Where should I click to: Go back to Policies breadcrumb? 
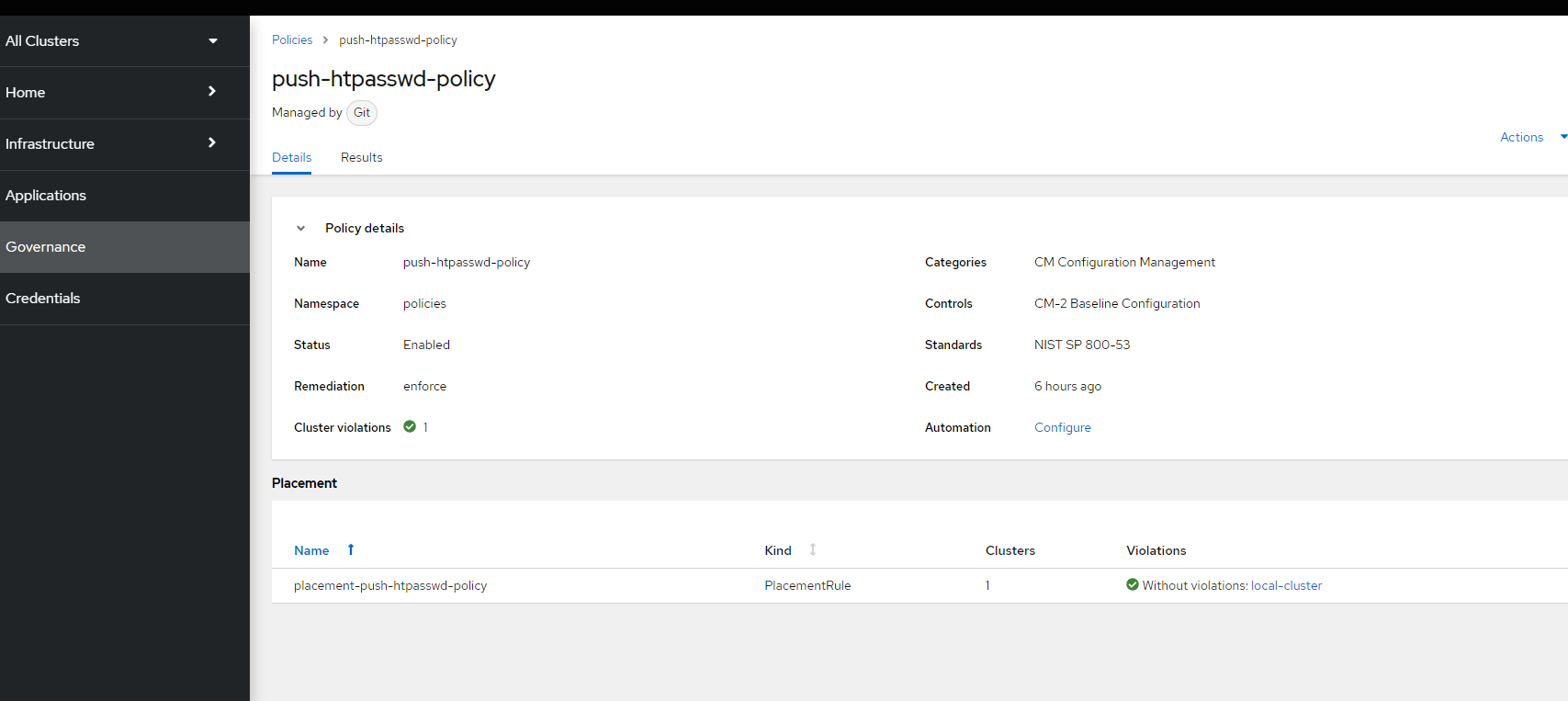tap(292, 40)
